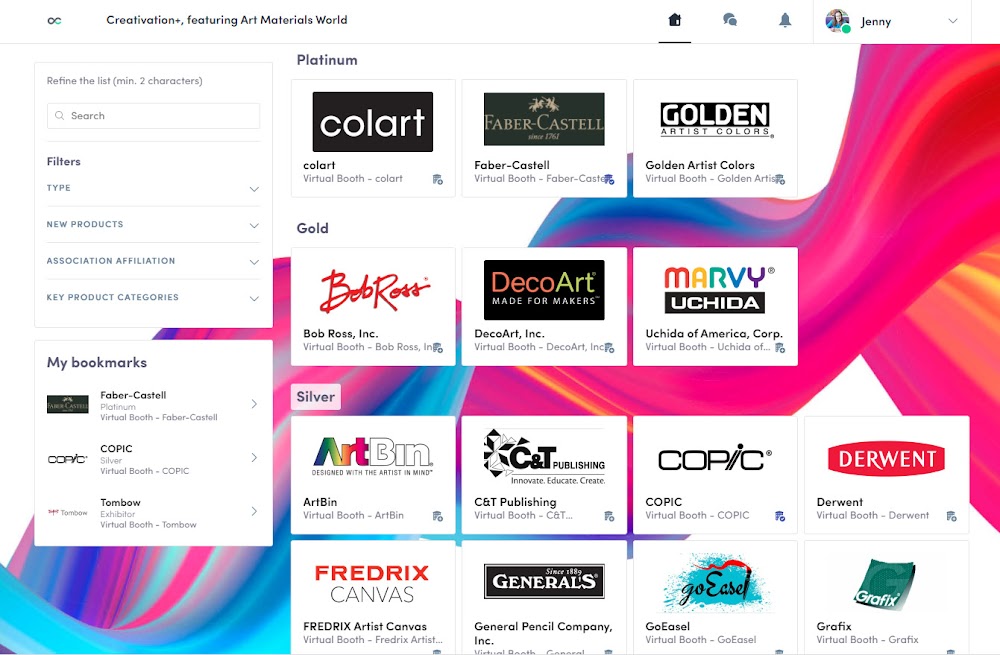
Task: Open General Pencil Company, Inc. link
Action: (543, 633)
